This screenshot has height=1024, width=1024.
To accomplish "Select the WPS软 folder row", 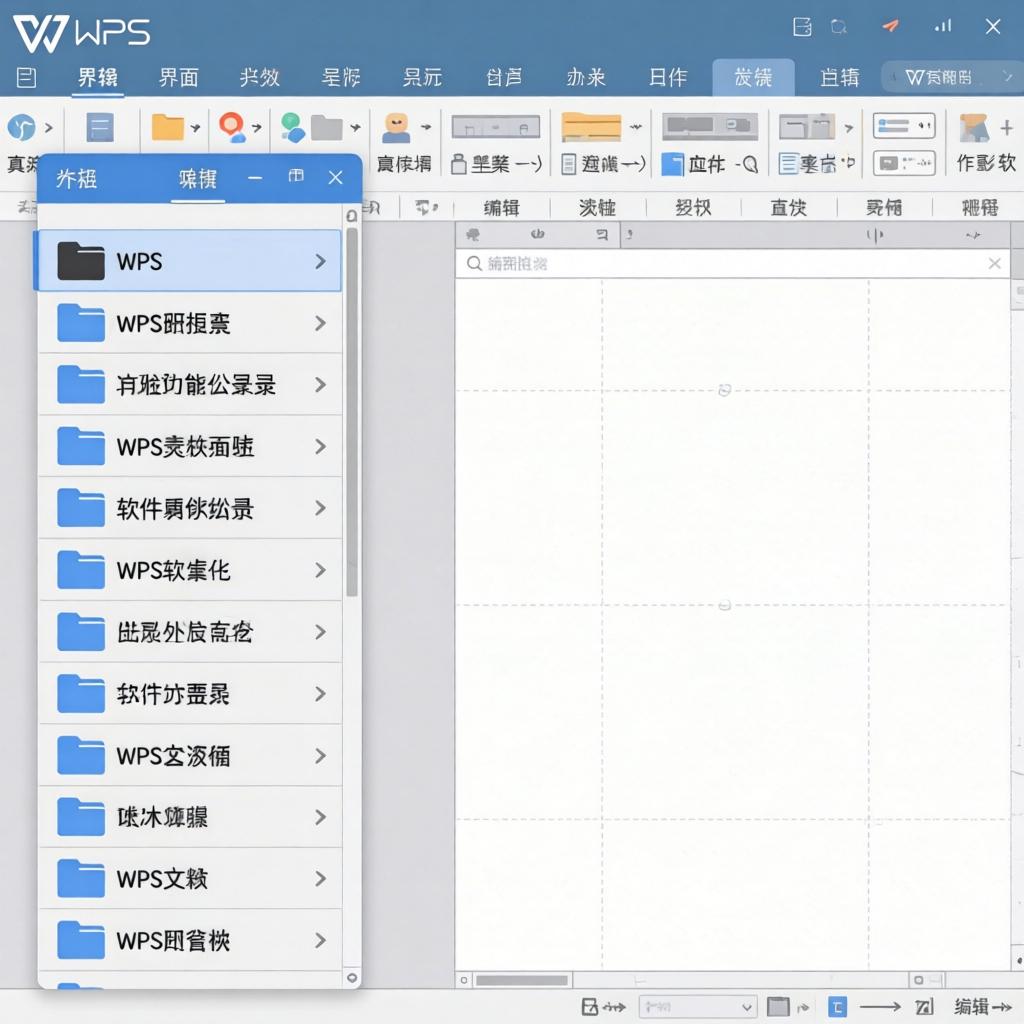I will (189, 570).
